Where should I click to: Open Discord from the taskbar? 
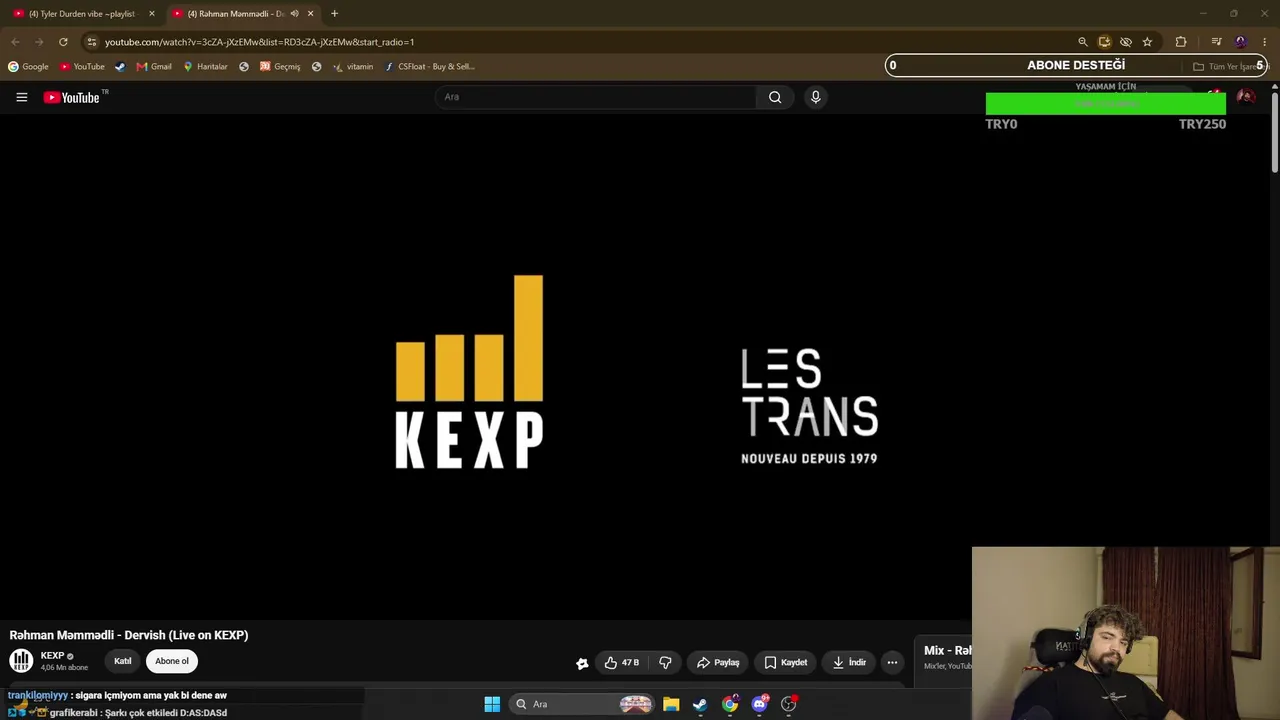point(760,704)
